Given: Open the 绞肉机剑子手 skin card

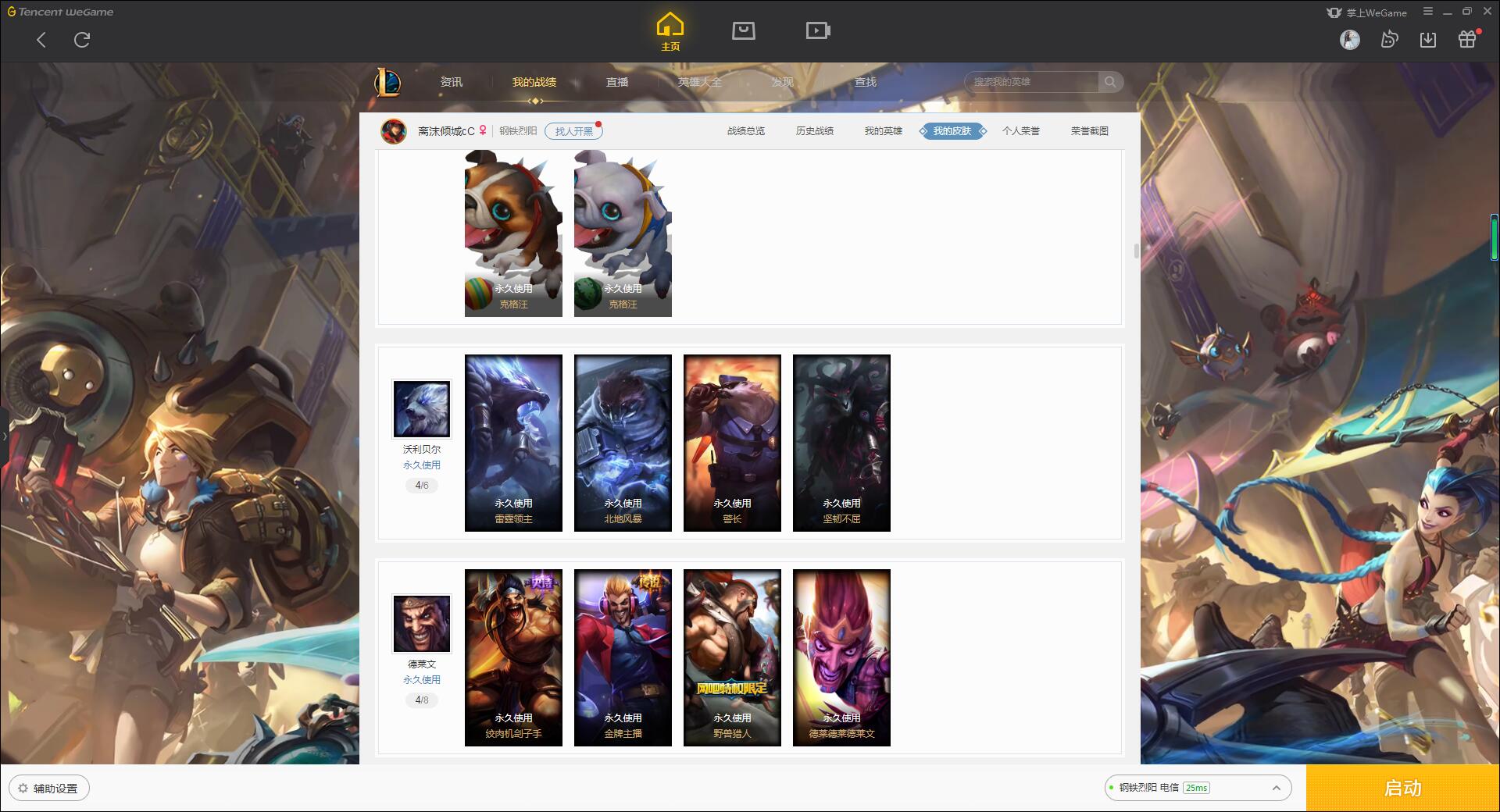Looking at the screenshot, I should tap(513, 658).
